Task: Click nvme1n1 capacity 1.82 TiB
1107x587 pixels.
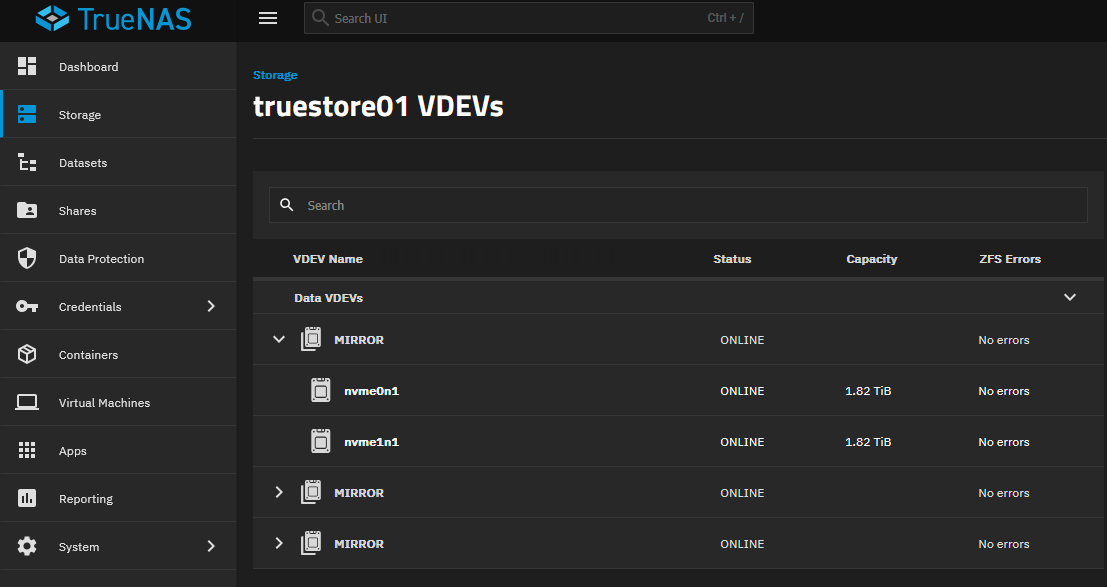Action: pyautogui.click(x=868, y=442)
